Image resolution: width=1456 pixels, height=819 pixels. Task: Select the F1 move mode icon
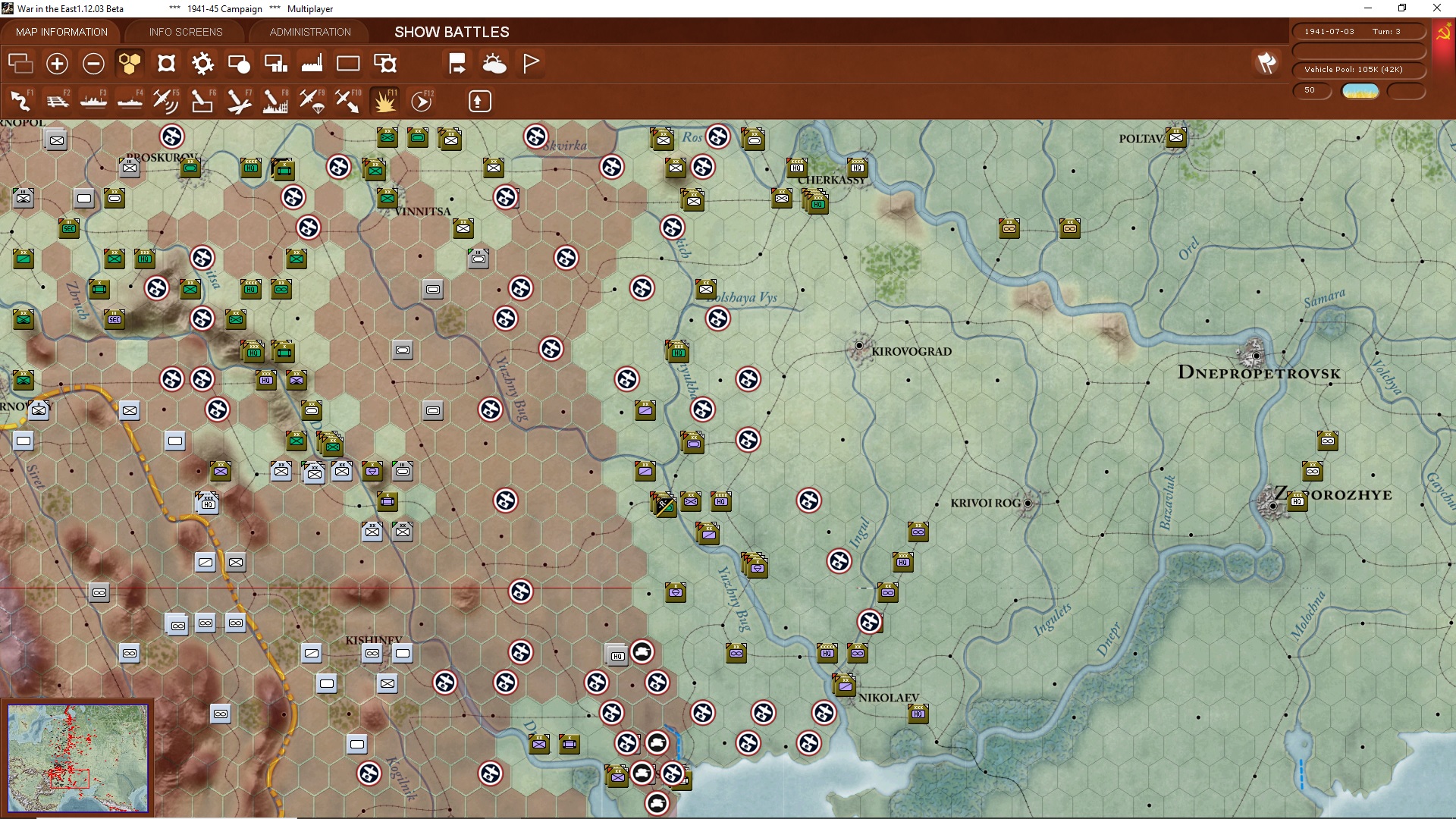point(20,101)
